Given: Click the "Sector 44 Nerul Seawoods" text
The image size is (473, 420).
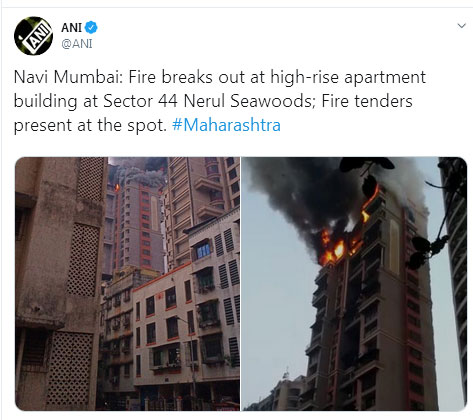Looking at the screenshot, I should click(209, 101).
